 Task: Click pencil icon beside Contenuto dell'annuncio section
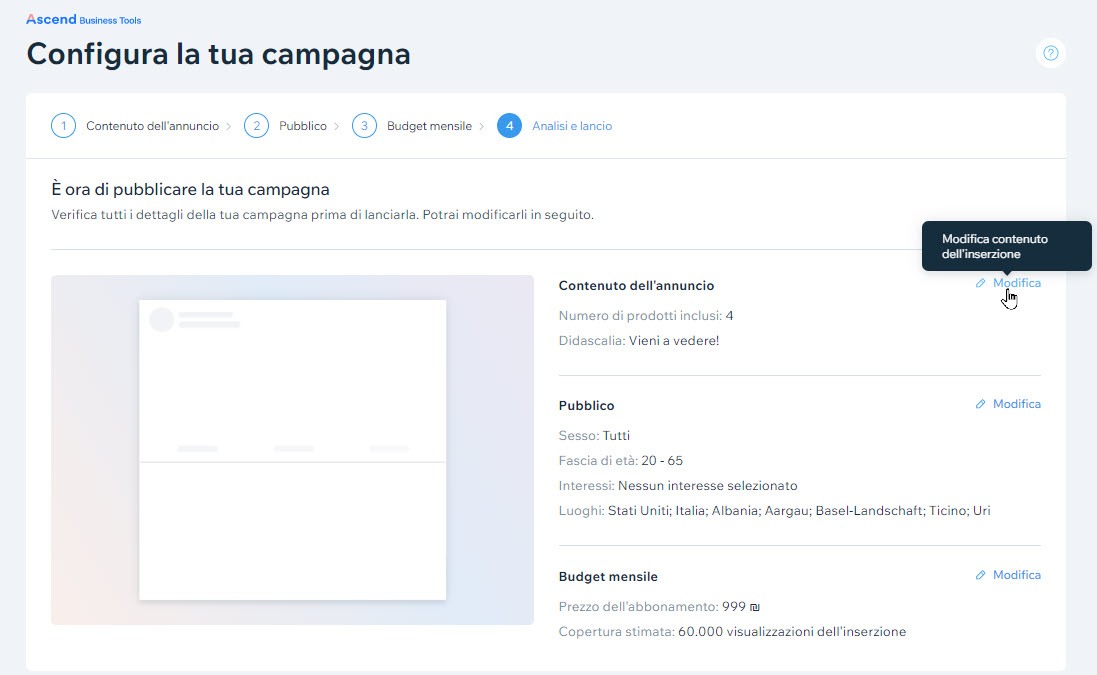click(x=980, y=283)
